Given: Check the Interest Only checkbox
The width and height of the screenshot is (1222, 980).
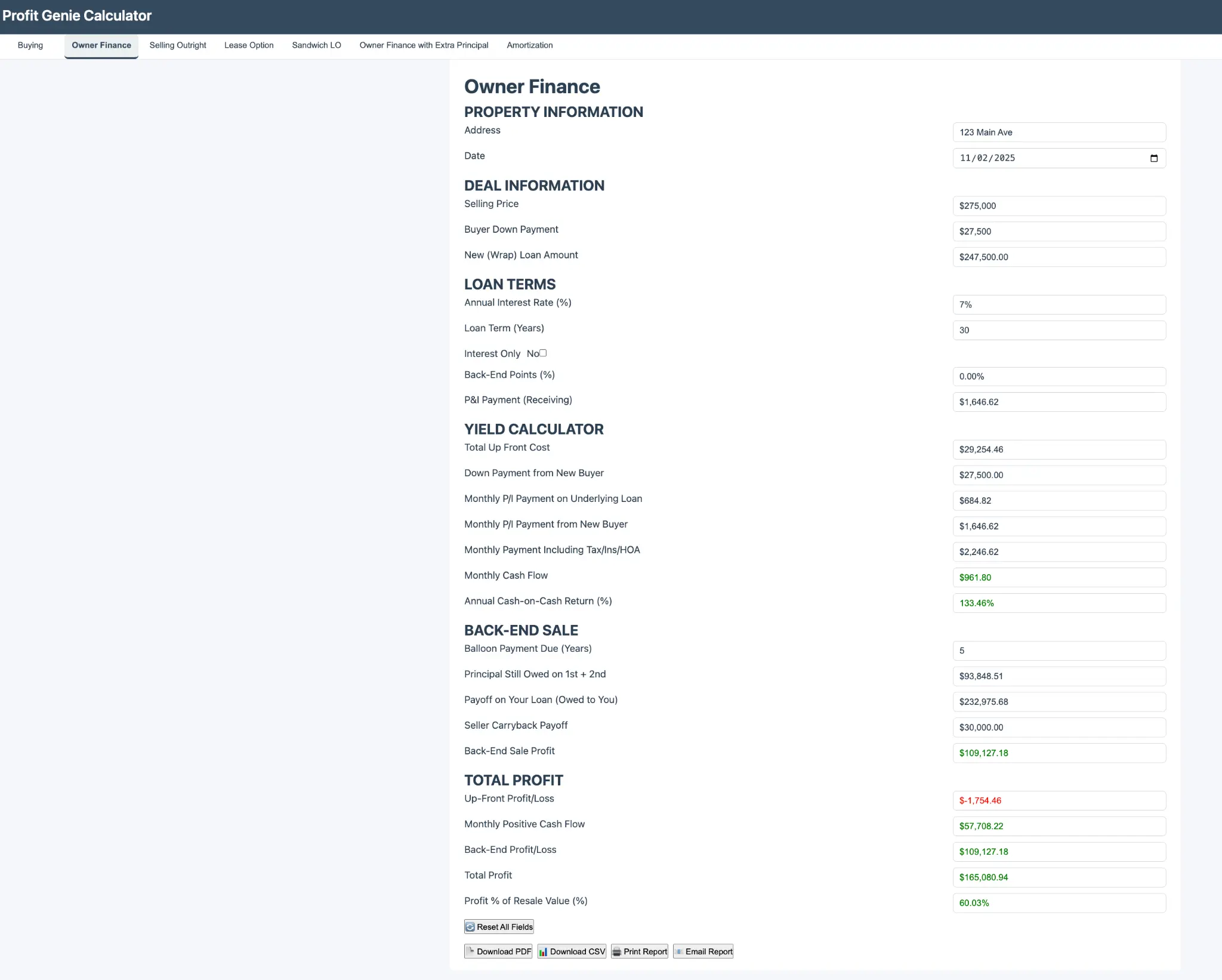Looking at the screenshot, I should tap(542, 353).
